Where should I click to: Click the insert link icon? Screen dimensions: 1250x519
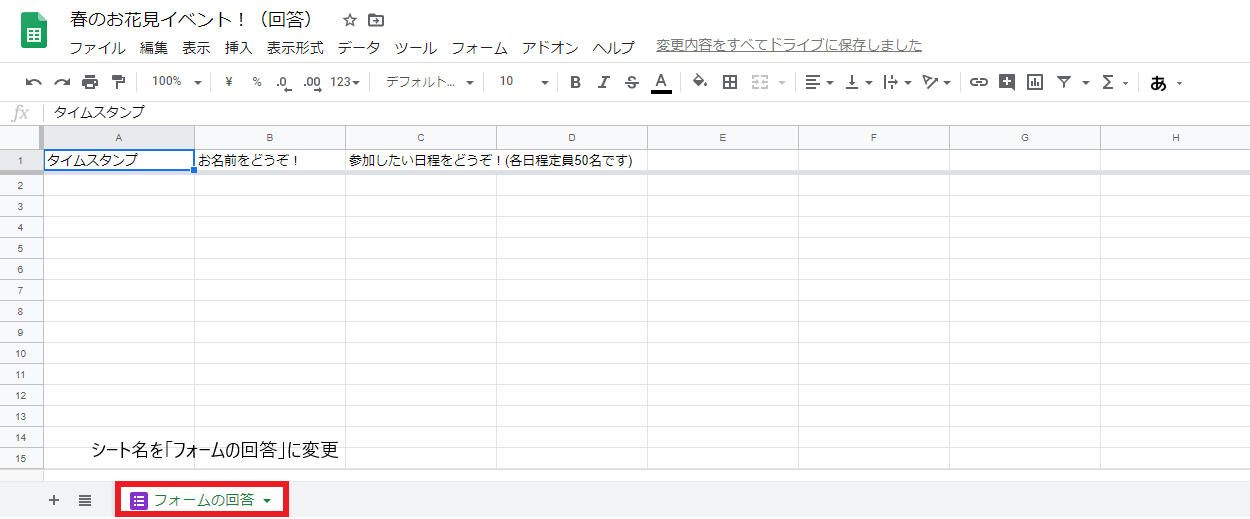979,82
